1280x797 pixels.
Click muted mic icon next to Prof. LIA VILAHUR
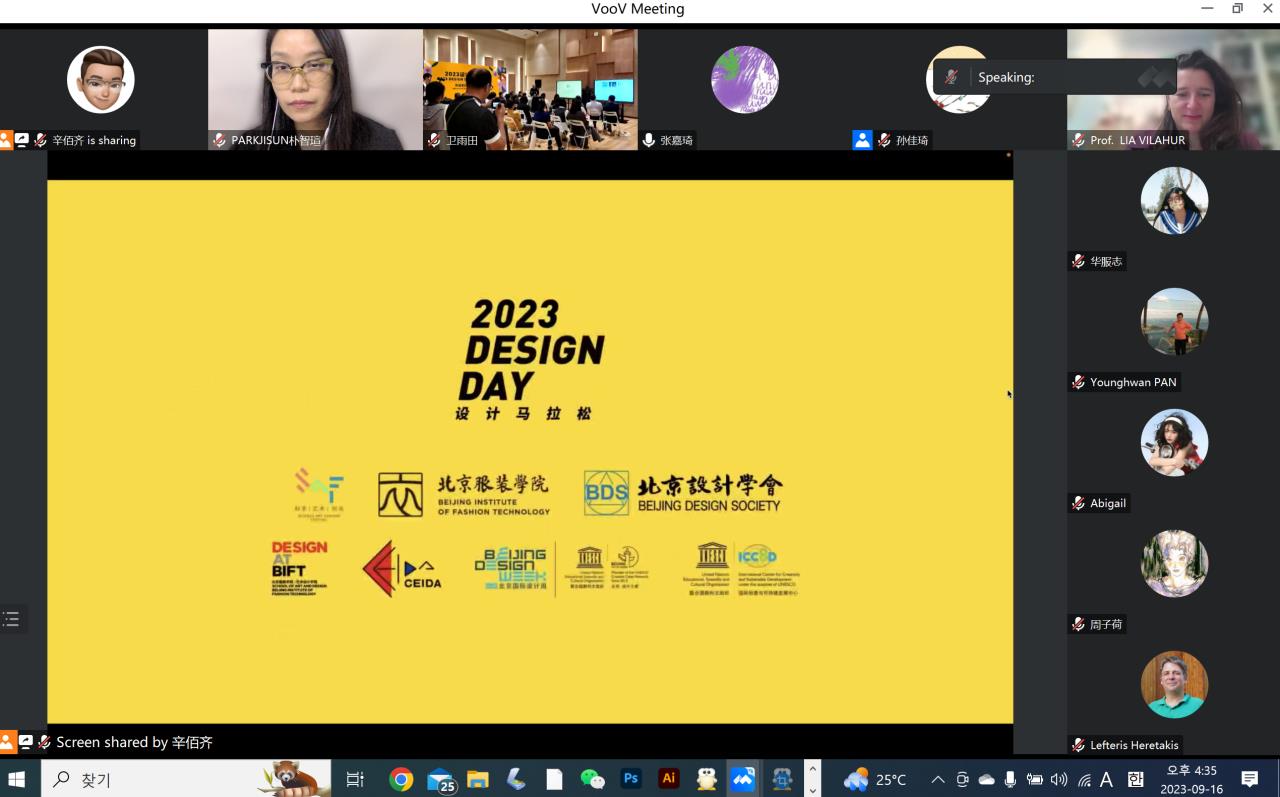[x=1078, y=141]
